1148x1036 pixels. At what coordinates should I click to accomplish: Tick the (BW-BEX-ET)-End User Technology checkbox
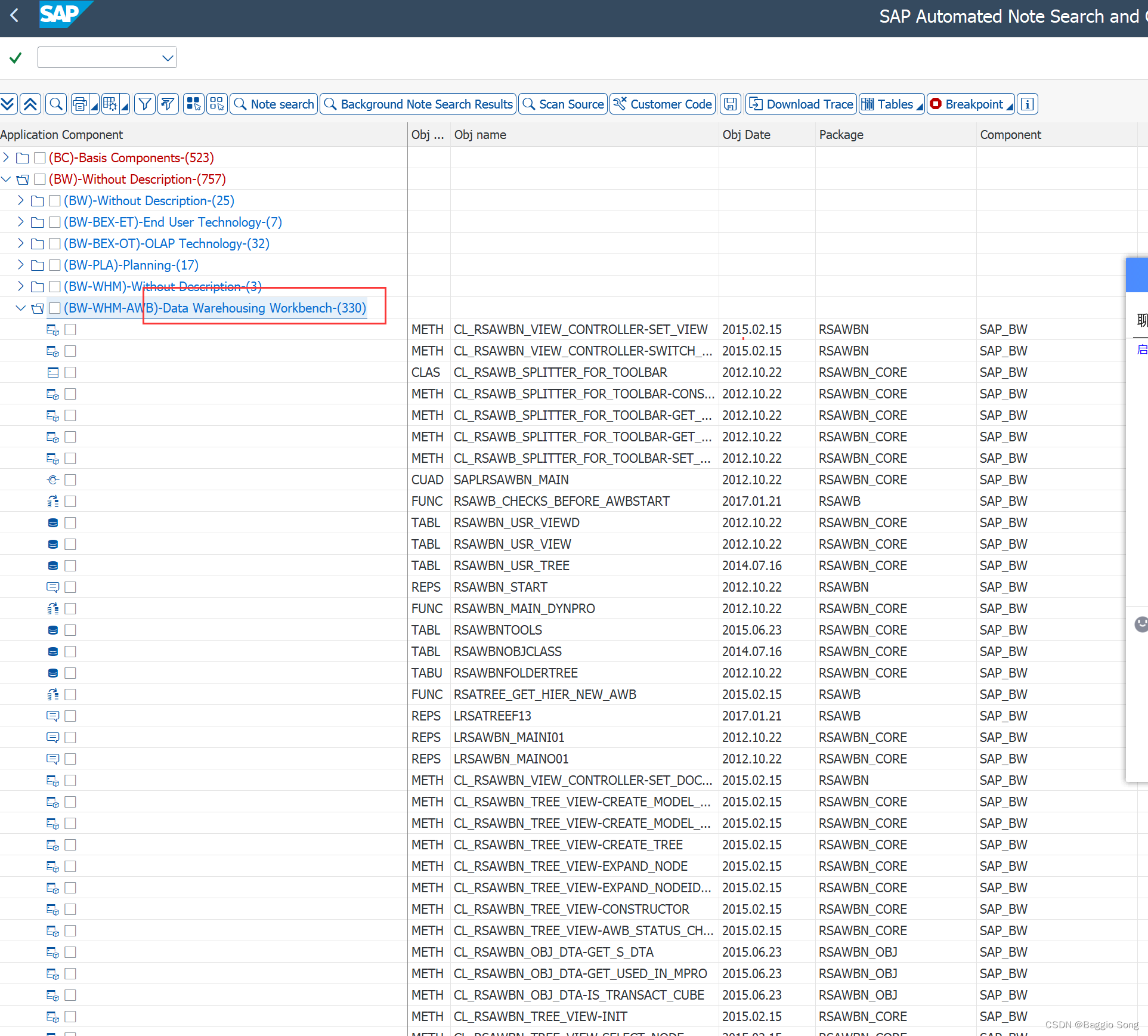(55, 222)
